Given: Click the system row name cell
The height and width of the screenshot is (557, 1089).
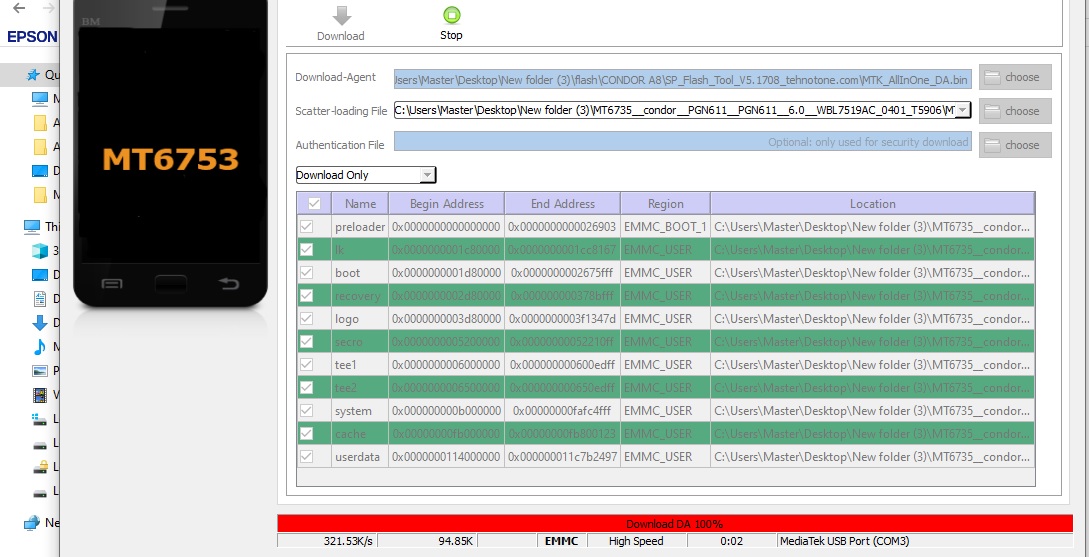Looking at the screenshot, I should click(360, 410).
